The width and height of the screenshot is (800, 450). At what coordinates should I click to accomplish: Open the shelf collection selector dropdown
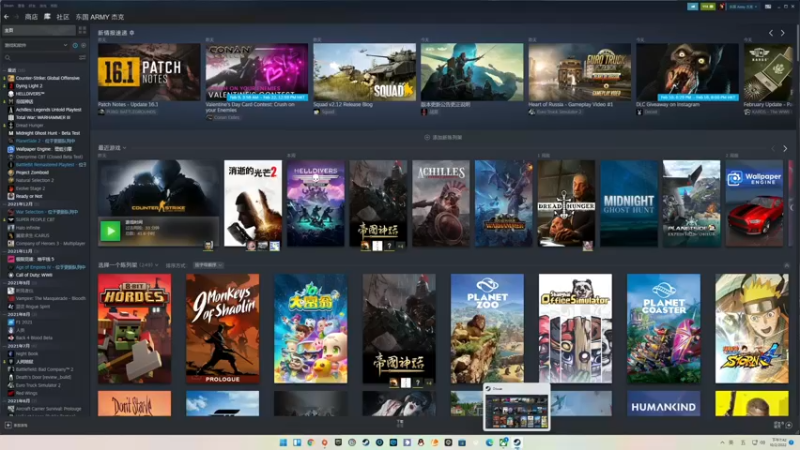tap(128, 265)
